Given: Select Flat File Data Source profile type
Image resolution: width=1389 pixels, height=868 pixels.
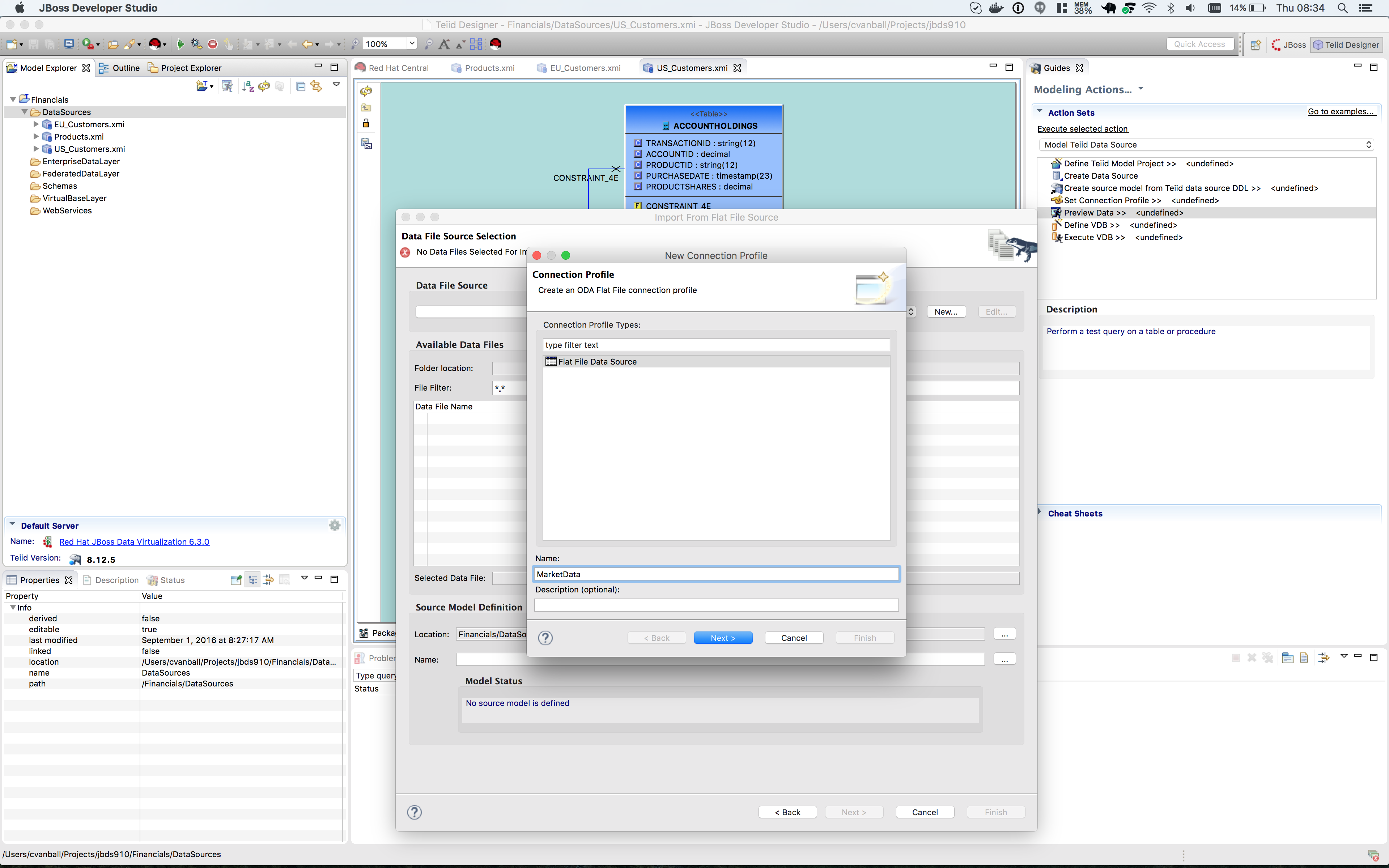Looking at the screenshot, I should [x=597, y=362].
